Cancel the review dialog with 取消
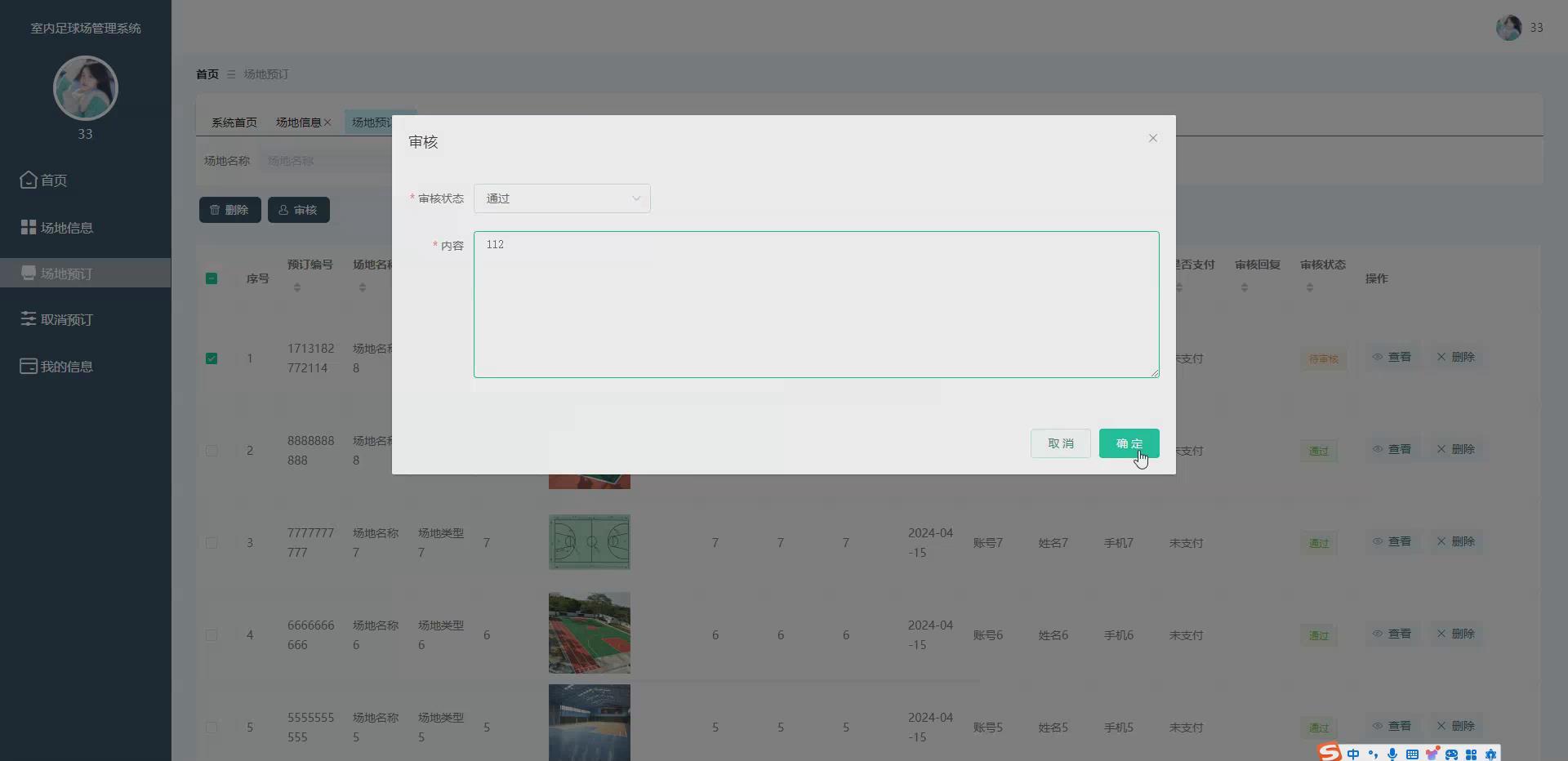1568x761 pixels. pyautogui.click(x=1059, y=443)
